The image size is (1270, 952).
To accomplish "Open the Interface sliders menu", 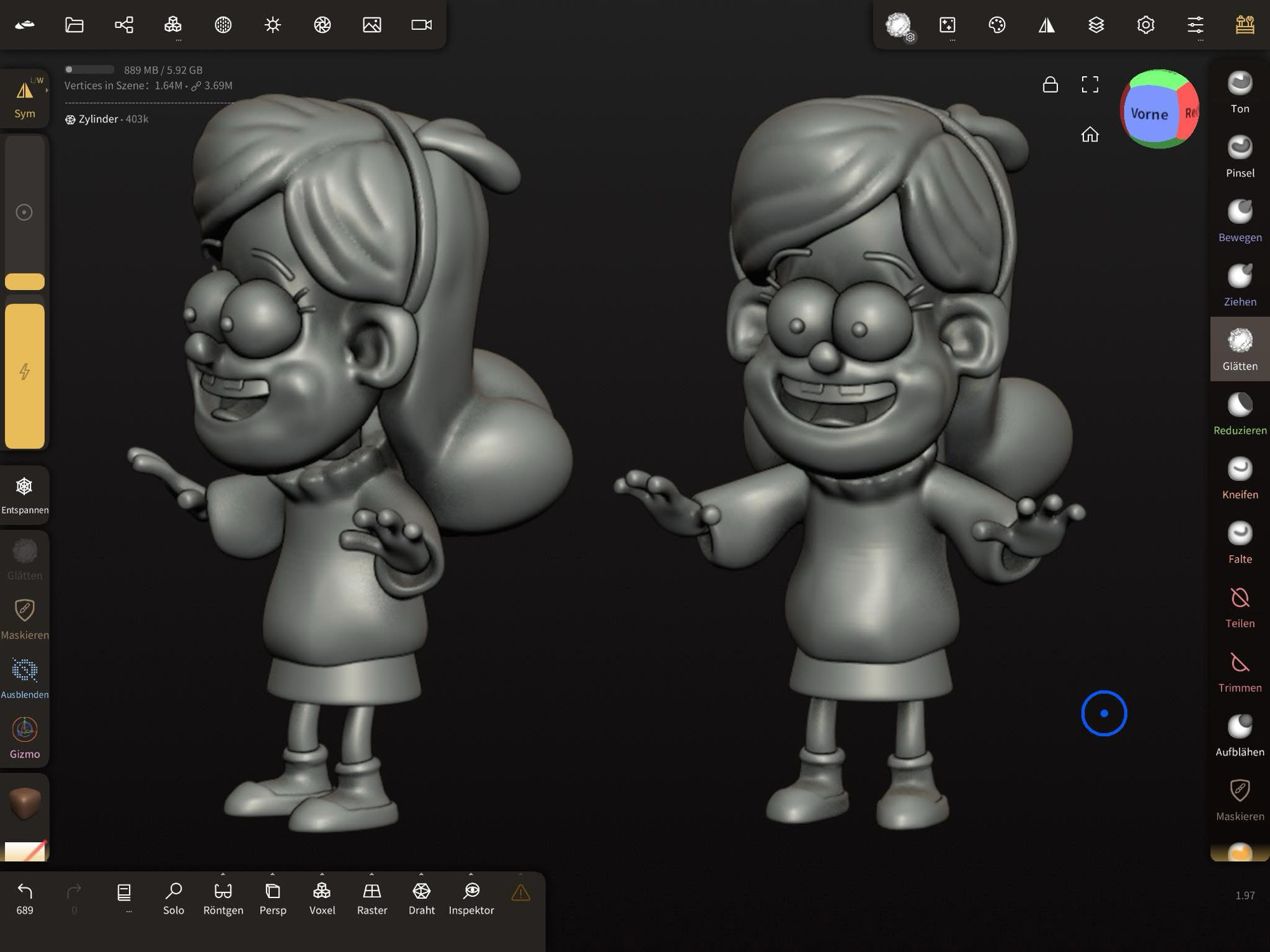I will tap(1195, 25).
